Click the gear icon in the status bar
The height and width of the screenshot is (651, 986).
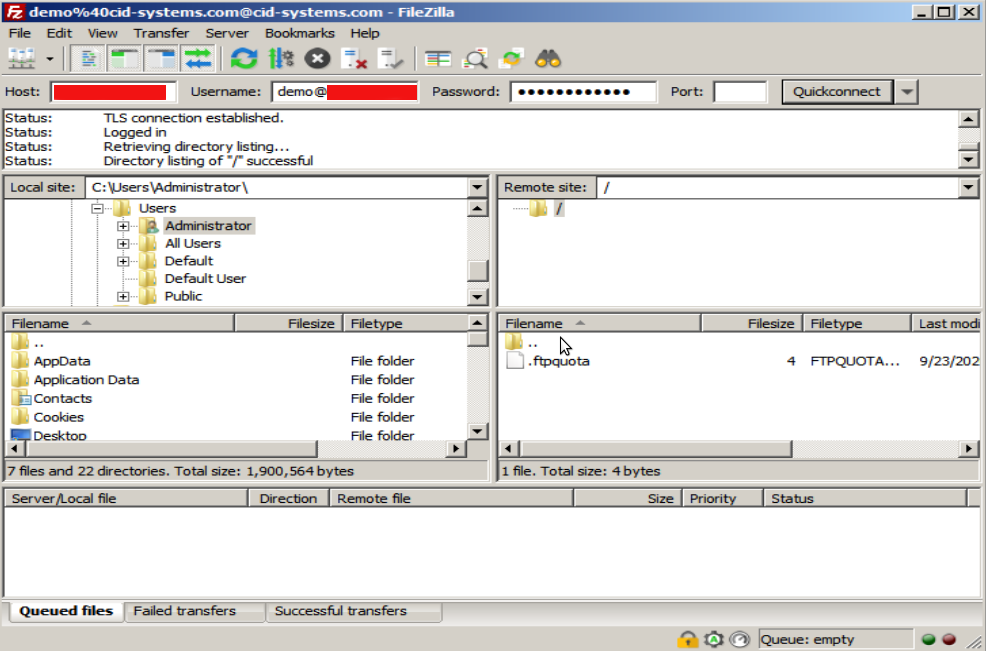(x=714, y=640)
